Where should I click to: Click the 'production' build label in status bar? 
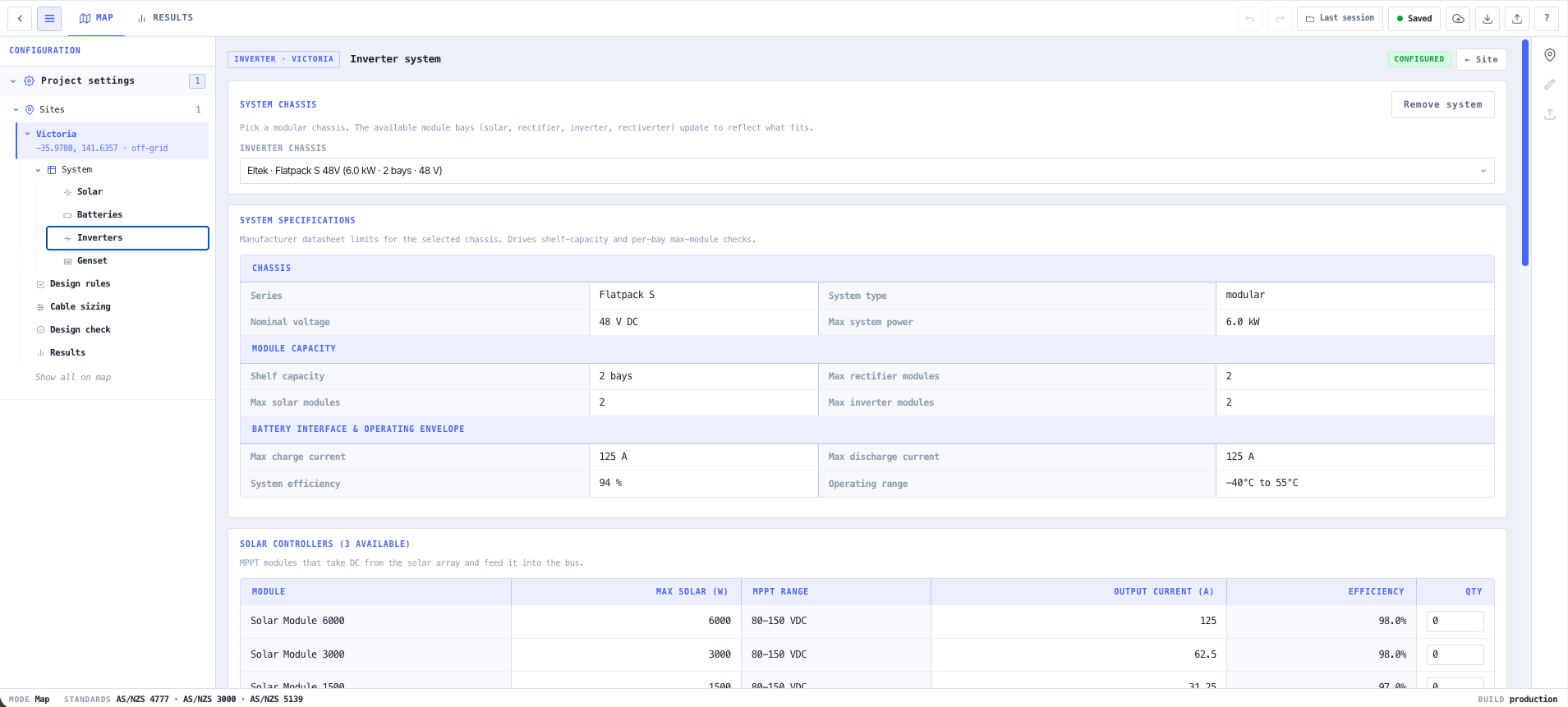point(1533,700)
